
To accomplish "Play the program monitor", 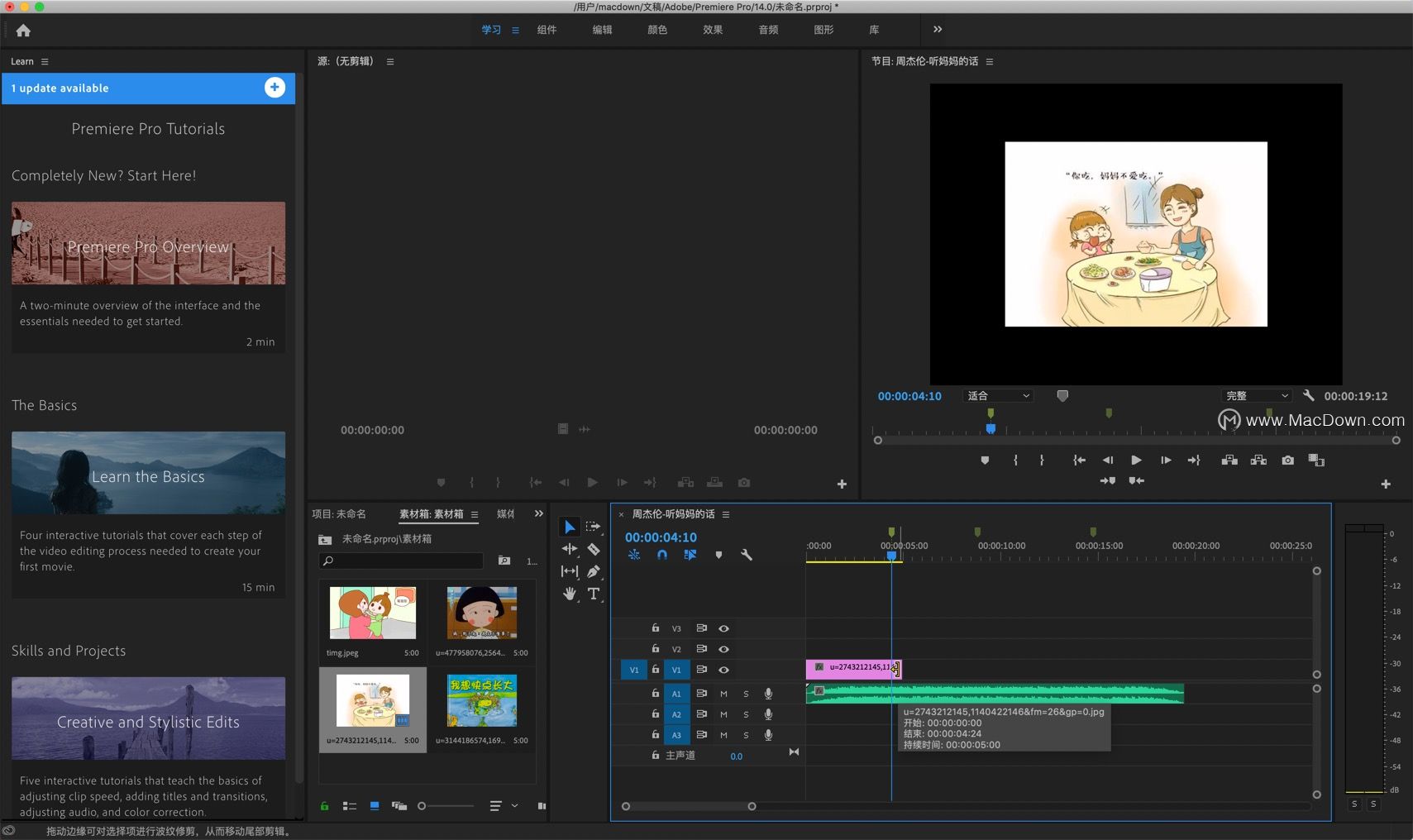I will pos(1136,461).
